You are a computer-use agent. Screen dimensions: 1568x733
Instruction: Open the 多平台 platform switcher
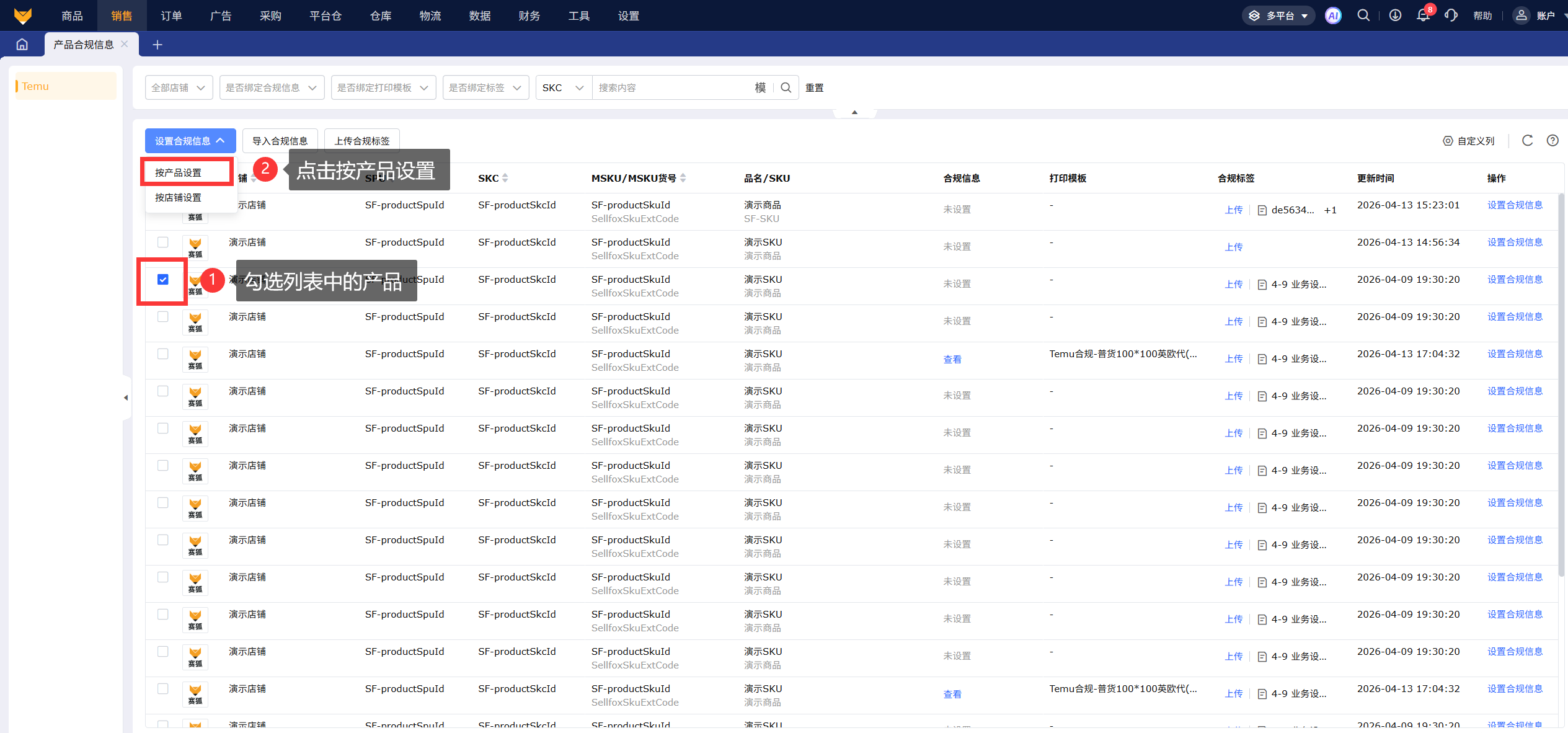tap(1278, 16)
